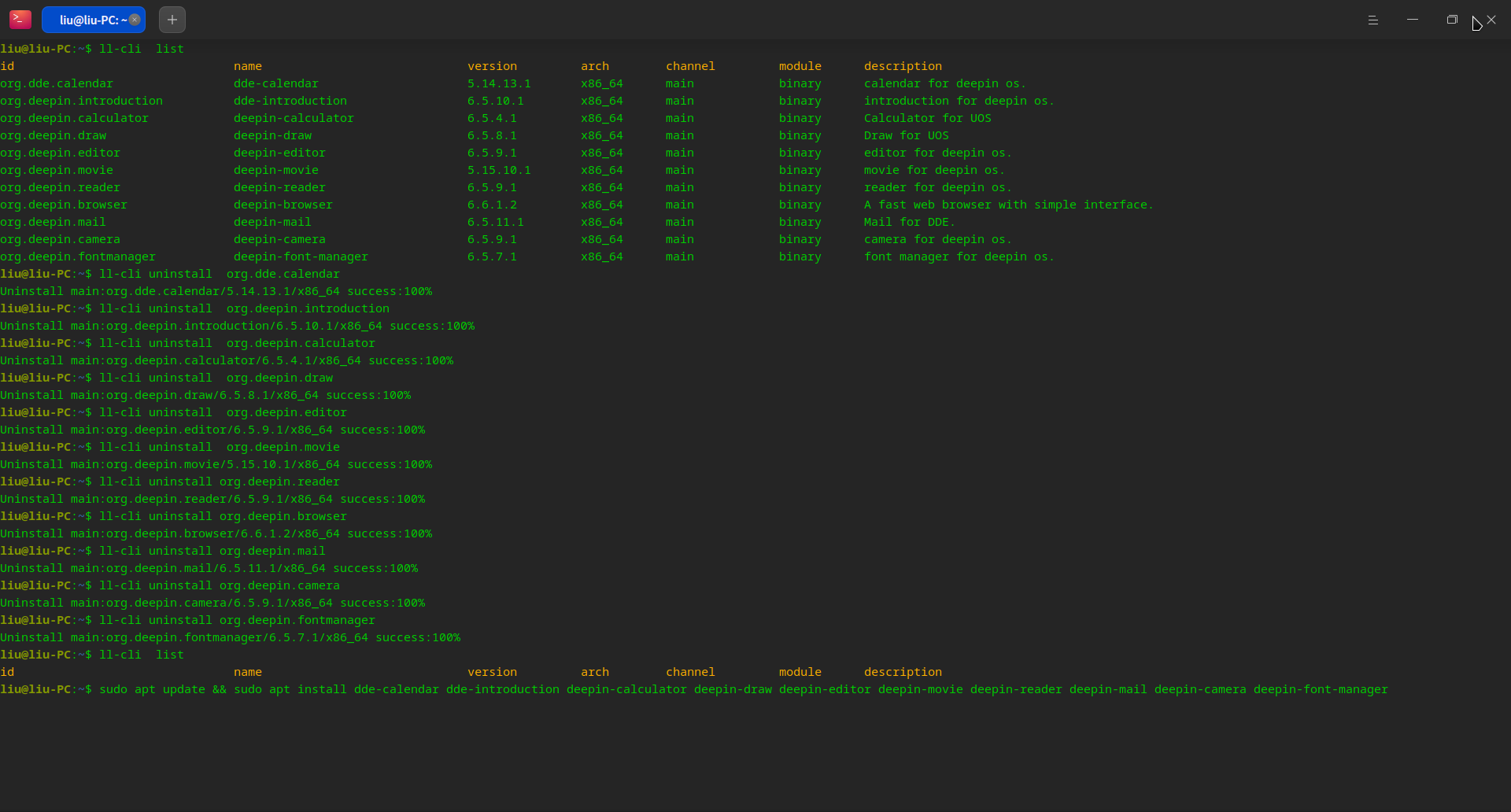This screenshot has height=812, width=1511.
Task: Click the Uninstall org.deepin.editor success output
Action: [212, 430]
